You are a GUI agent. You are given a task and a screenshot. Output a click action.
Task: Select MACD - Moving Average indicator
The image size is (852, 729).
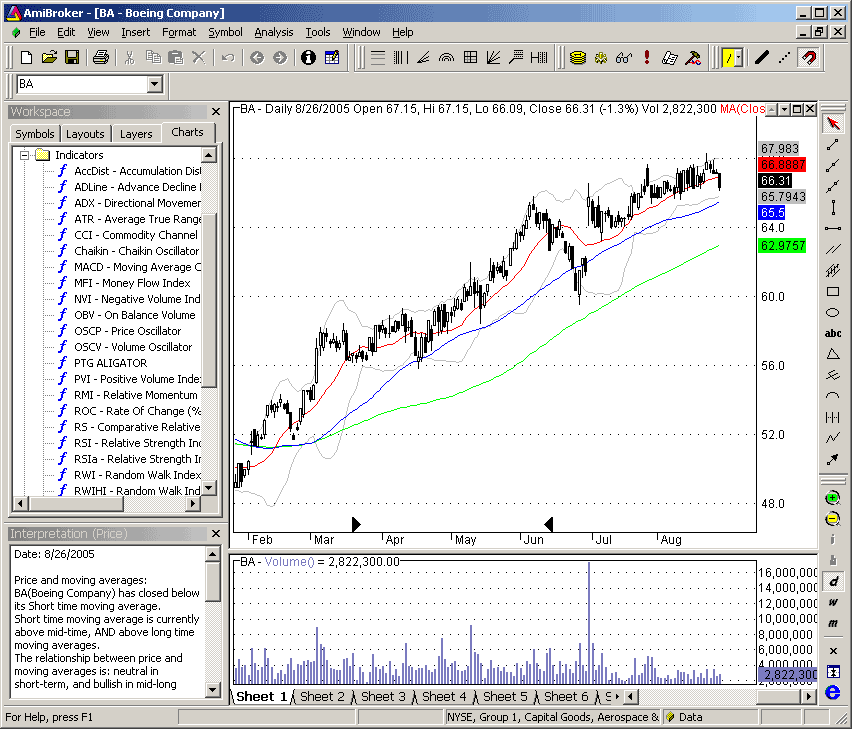tap(137, 267)
